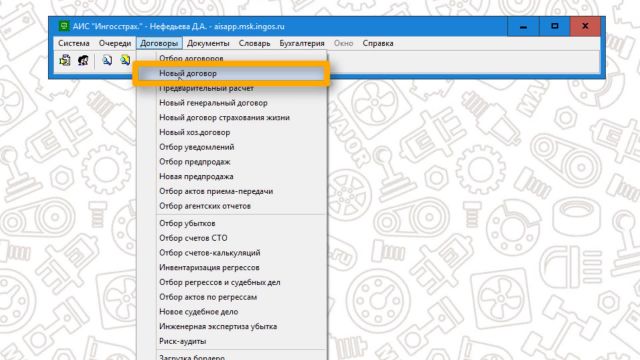Open the Система menu
Screen dimensions: 640x360
[x=73, y=43]
